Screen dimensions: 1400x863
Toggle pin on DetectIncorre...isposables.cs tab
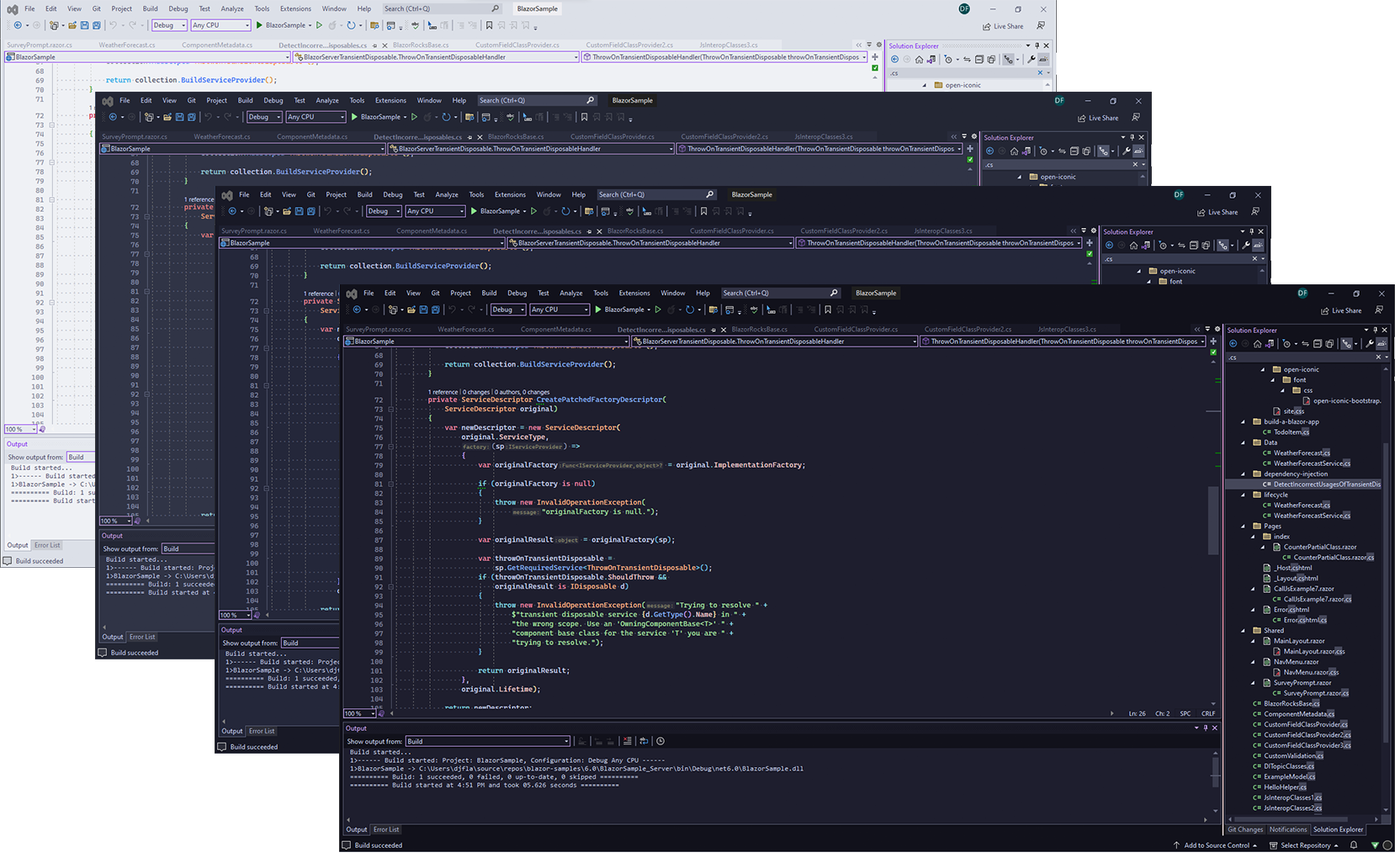coord(713,330)
